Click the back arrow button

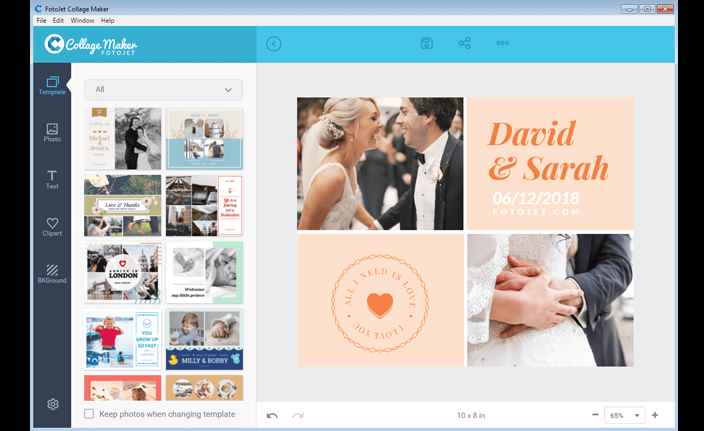coord(273,43)
